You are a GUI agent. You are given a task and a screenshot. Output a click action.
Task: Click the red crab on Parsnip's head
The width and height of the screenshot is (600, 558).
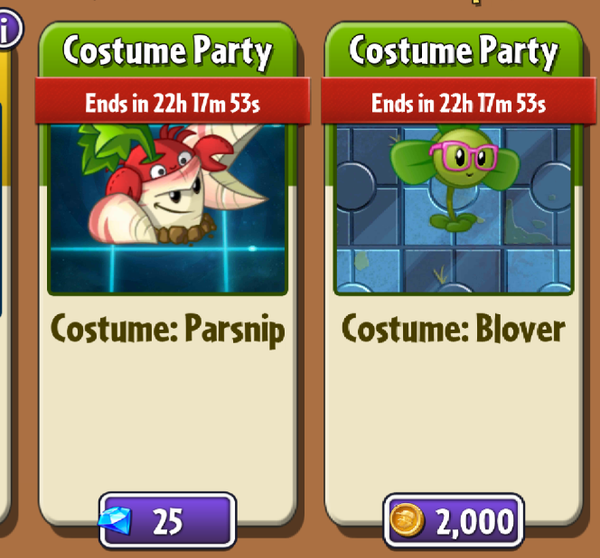(168, 161)
